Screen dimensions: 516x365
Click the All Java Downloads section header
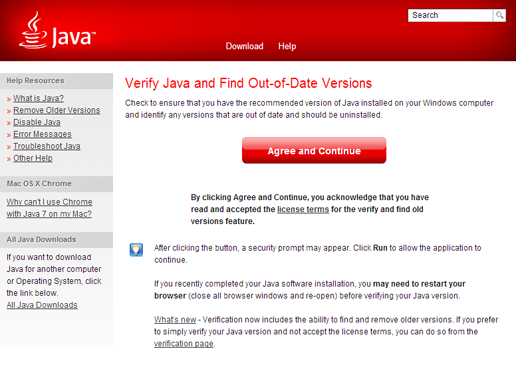pyautogui.click(x=56, y=240)
